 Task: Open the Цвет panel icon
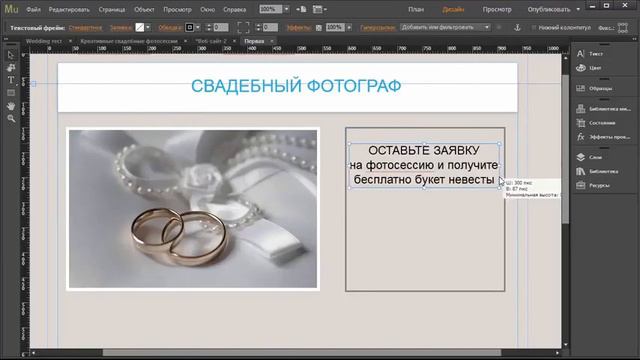pos(581,68)
